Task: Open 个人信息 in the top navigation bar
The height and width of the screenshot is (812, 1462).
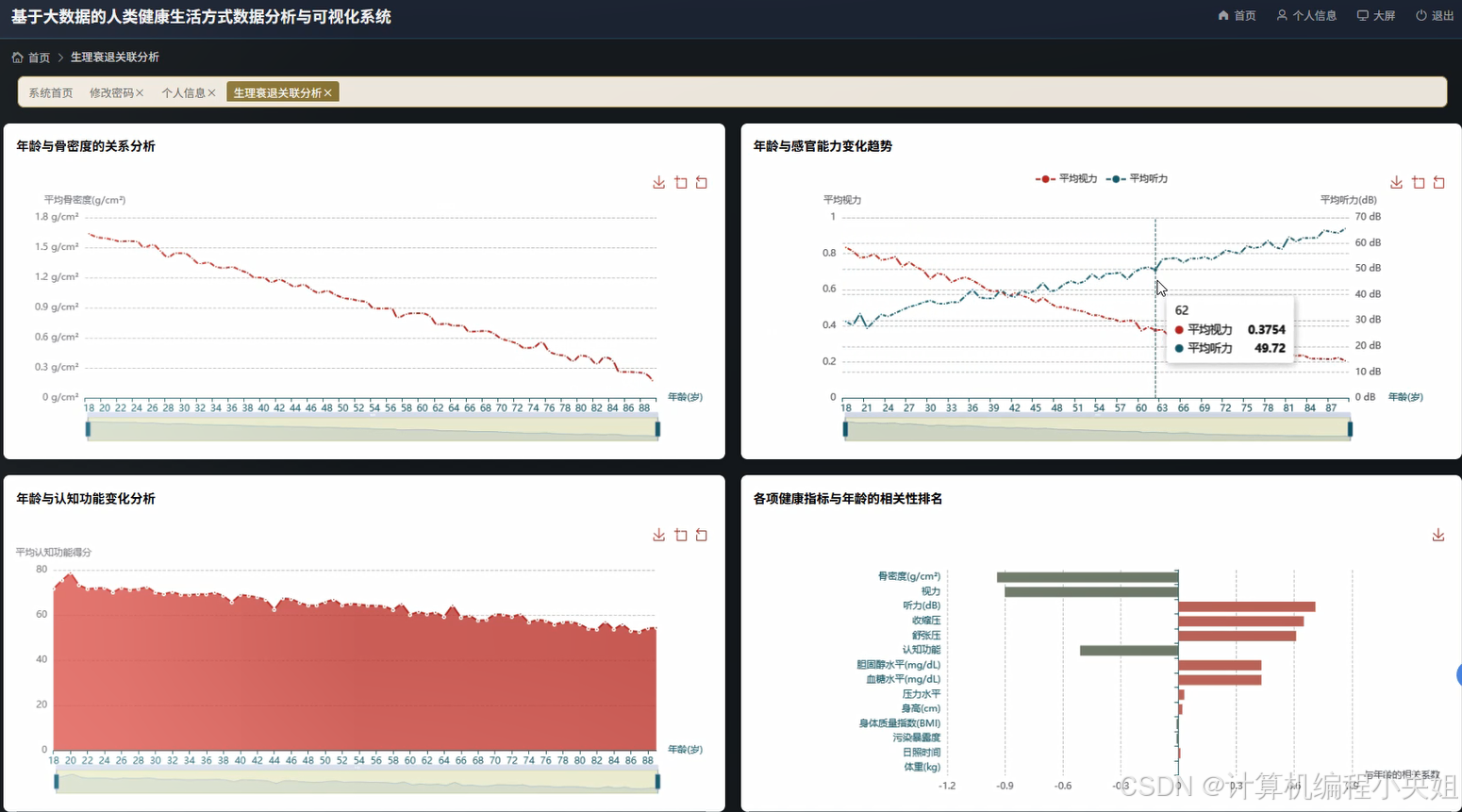Action: pyautogui.click(x=1306, y=16)
